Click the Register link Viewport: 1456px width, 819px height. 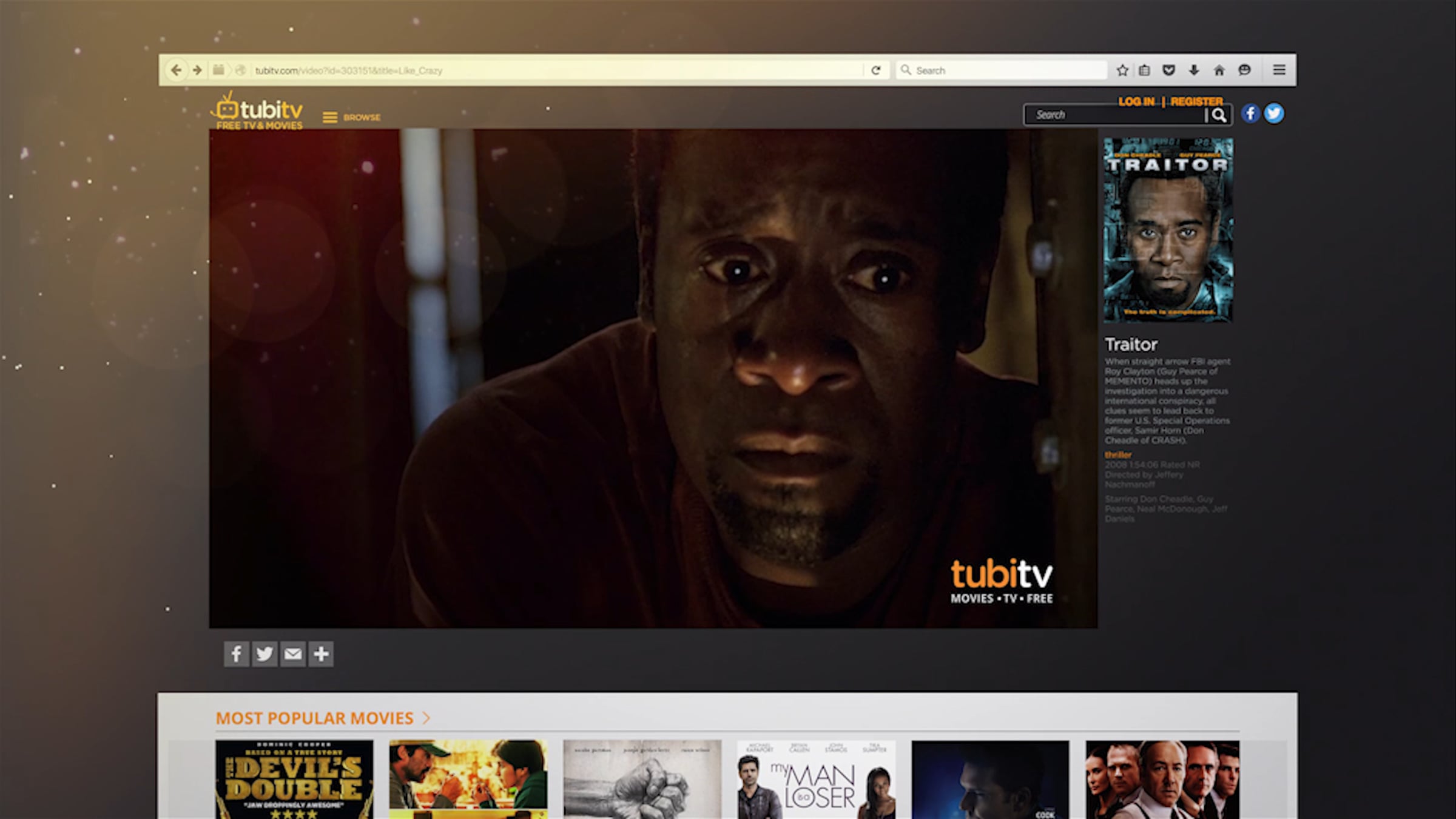[x=1196, y=101]
